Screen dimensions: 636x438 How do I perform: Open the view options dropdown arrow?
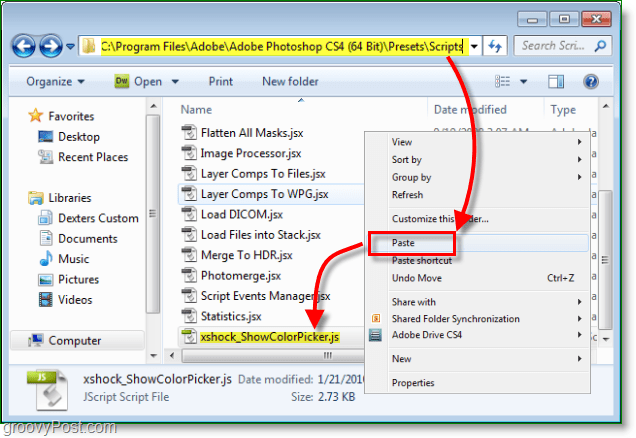[x=524, y=82]
